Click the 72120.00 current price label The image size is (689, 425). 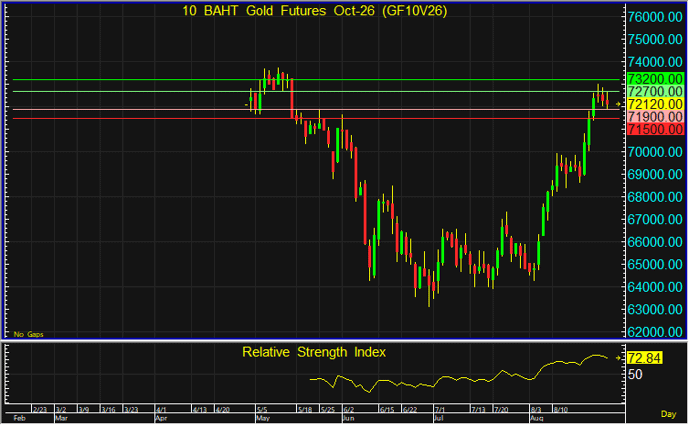(x=656, y=104)
